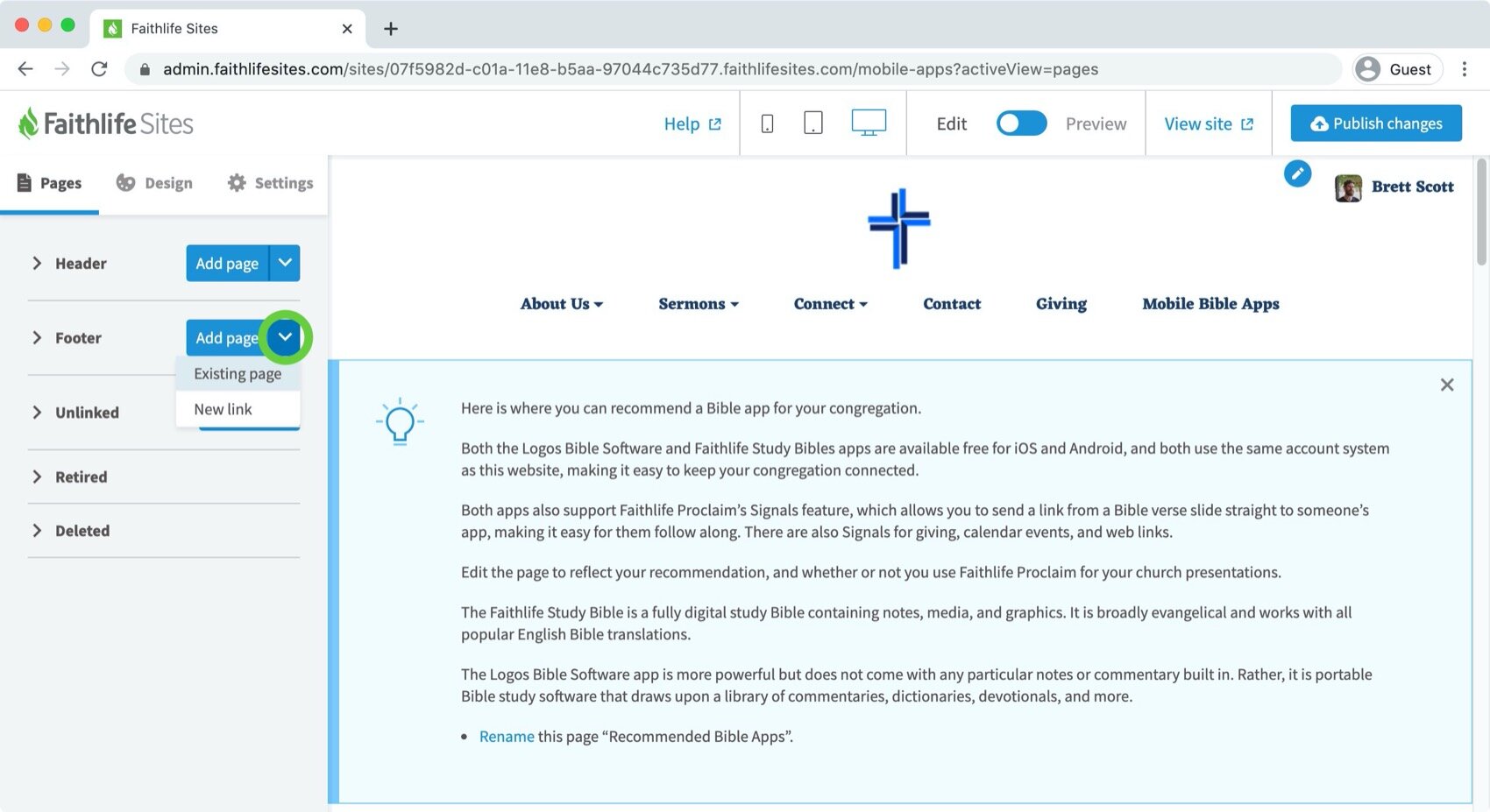Click Footer's Add page button
Screen dimensions: 1490x812
(x=227, y=337)
